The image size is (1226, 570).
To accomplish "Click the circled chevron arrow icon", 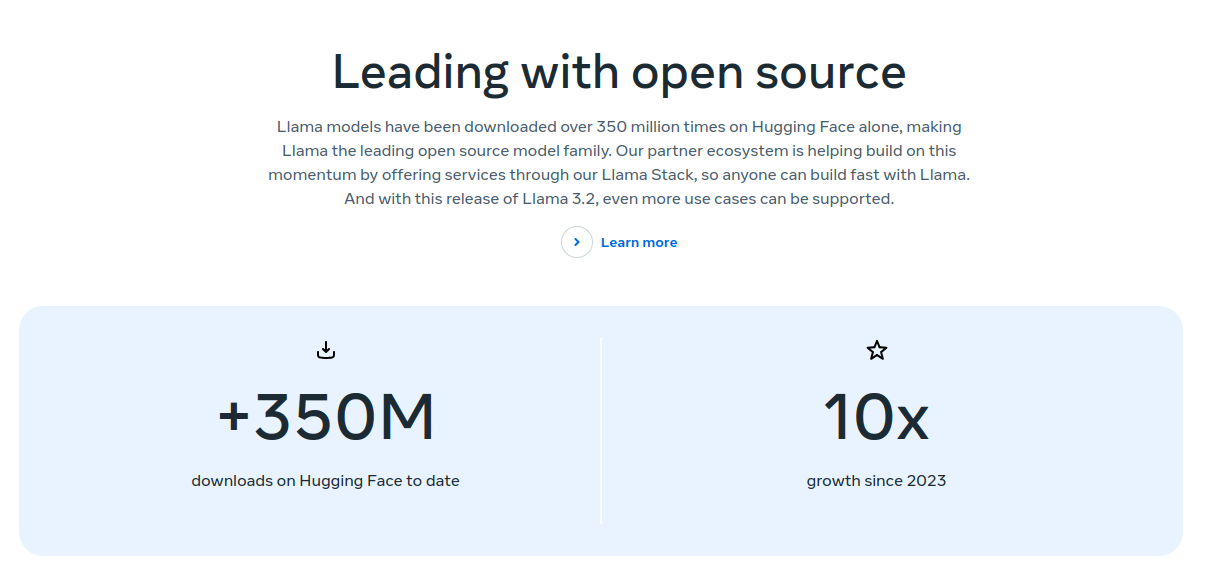I will [x=577, y=242].
